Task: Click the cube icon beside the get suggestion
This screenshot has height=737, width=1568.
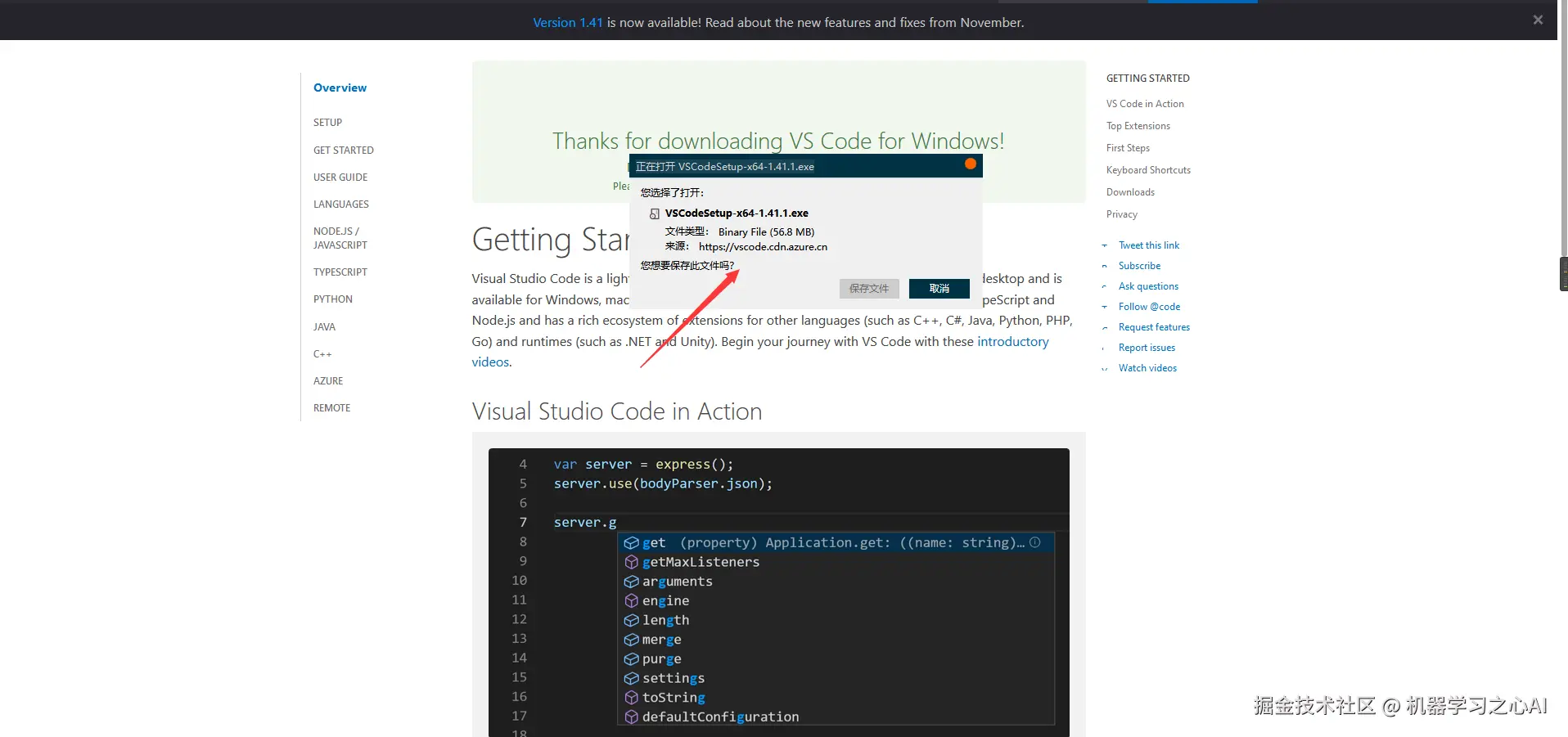Action: pyautogui.click(x=631, y=542)
